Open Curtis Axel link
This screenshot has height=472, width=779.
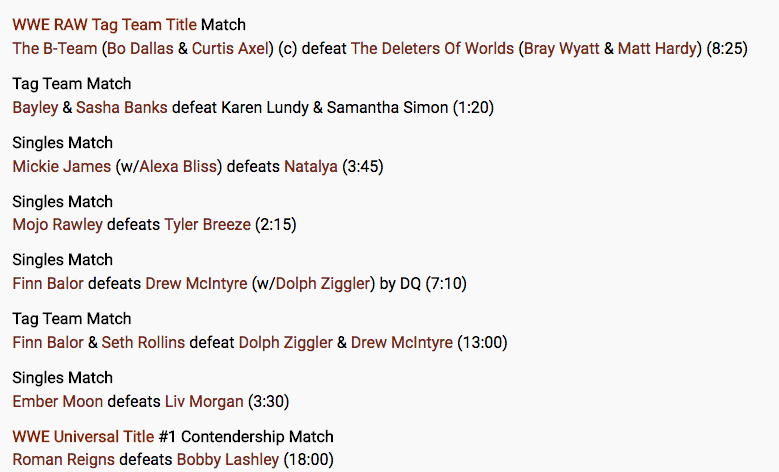click(x=230, y=49)
